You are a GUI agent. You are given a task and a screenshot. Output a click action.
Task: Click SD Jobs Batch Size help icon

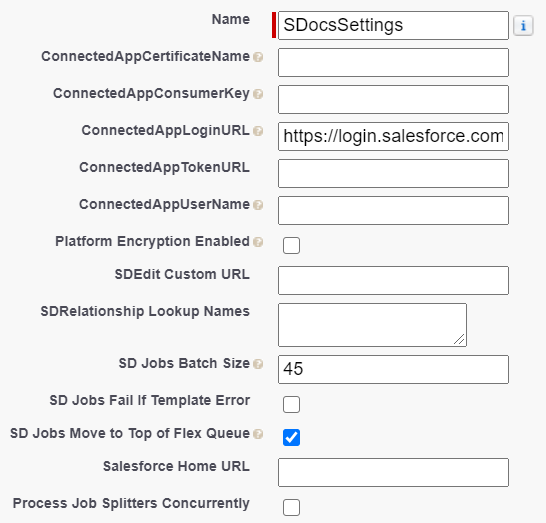[258, 364]
